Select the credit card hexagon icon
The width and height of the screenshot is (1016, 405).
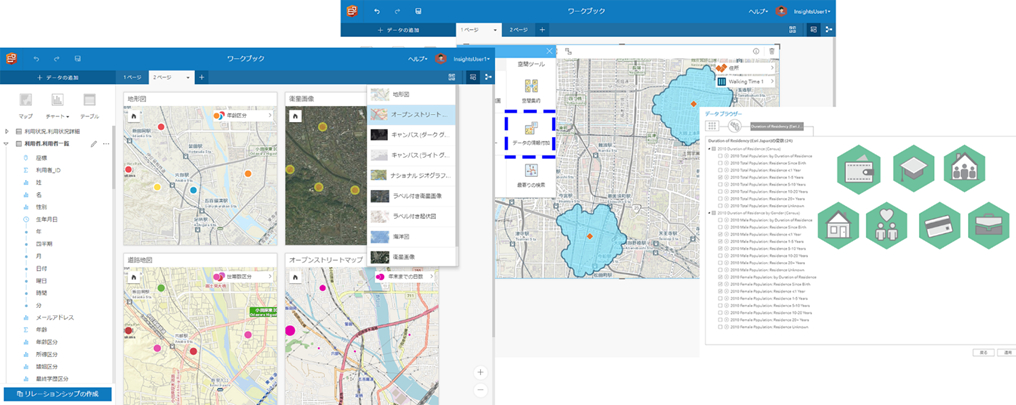tap(940, 224)
